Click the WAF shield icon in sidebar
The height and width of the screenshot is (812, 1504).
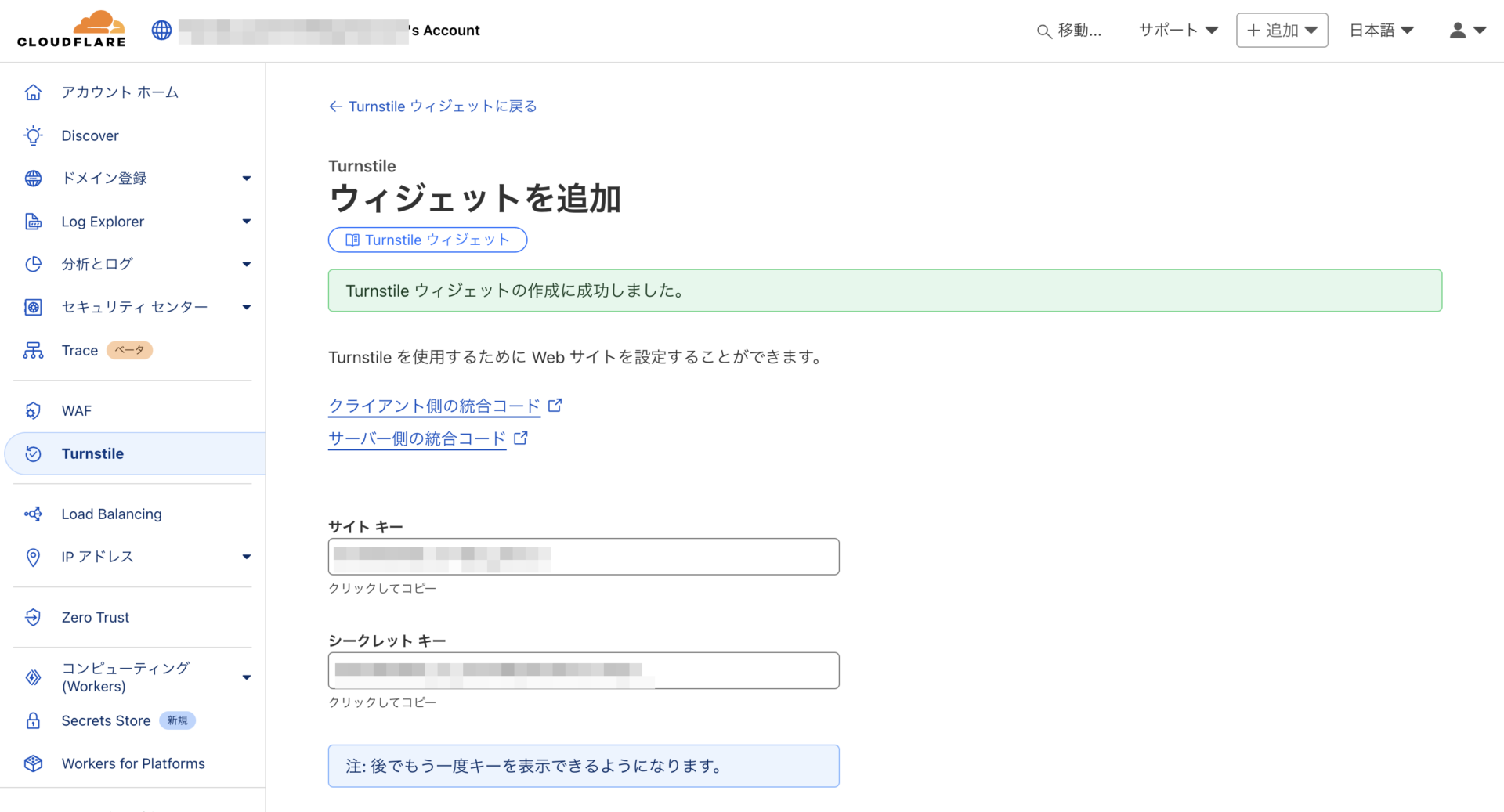(x=33, y=410)
